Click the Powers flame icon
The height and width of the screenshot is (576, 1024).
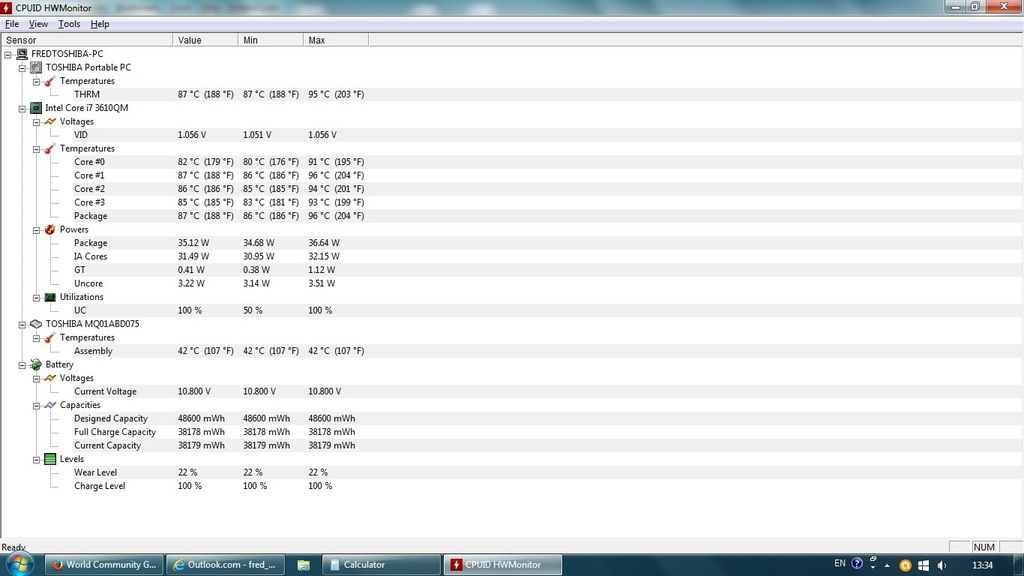50,230
